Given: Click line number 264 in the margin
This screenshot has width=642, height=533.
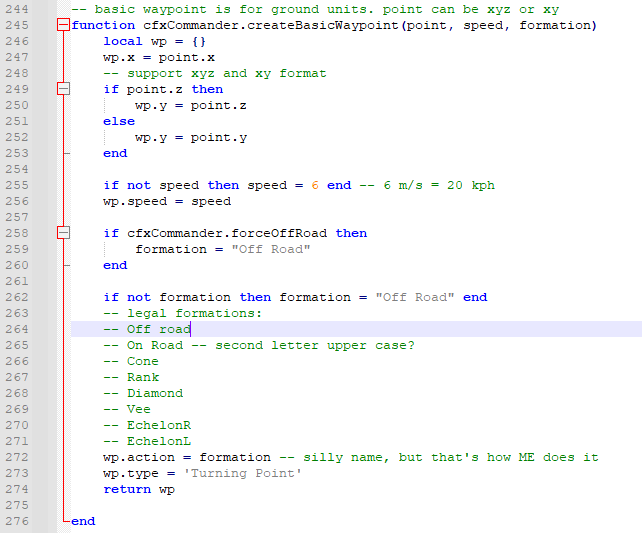Looking at the screenshot, I should pos(17,329).
